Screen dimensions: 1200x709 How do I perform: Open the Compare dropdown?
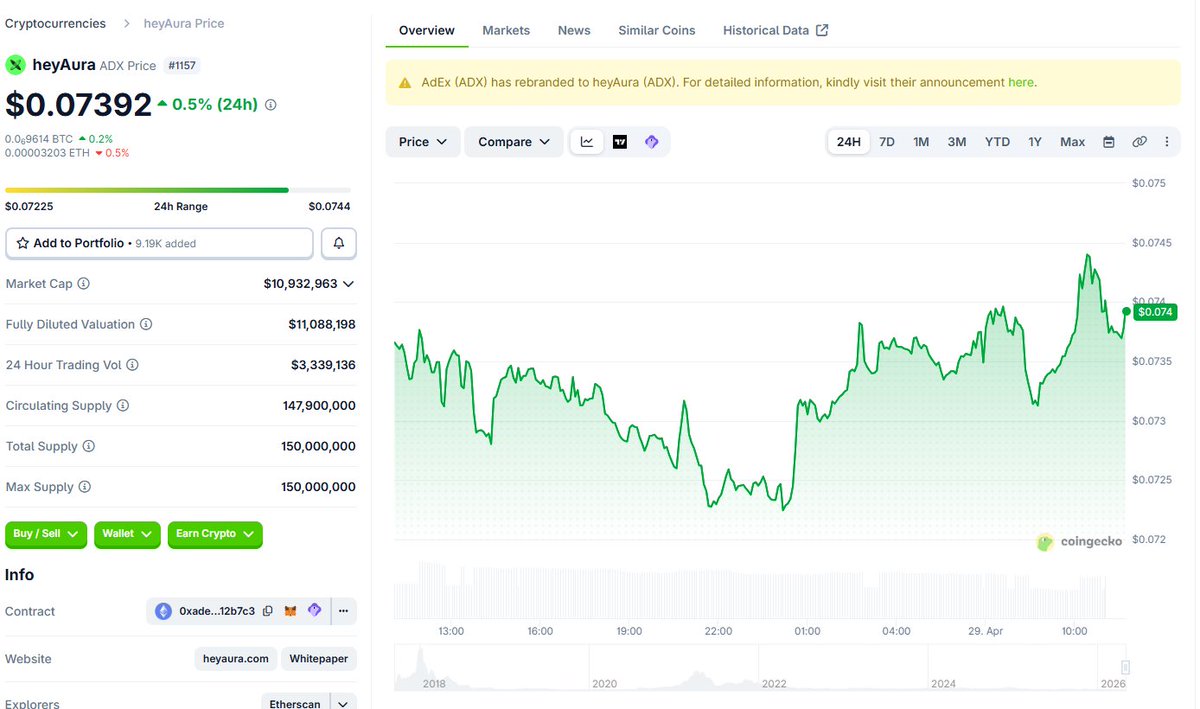click(514, 142)
